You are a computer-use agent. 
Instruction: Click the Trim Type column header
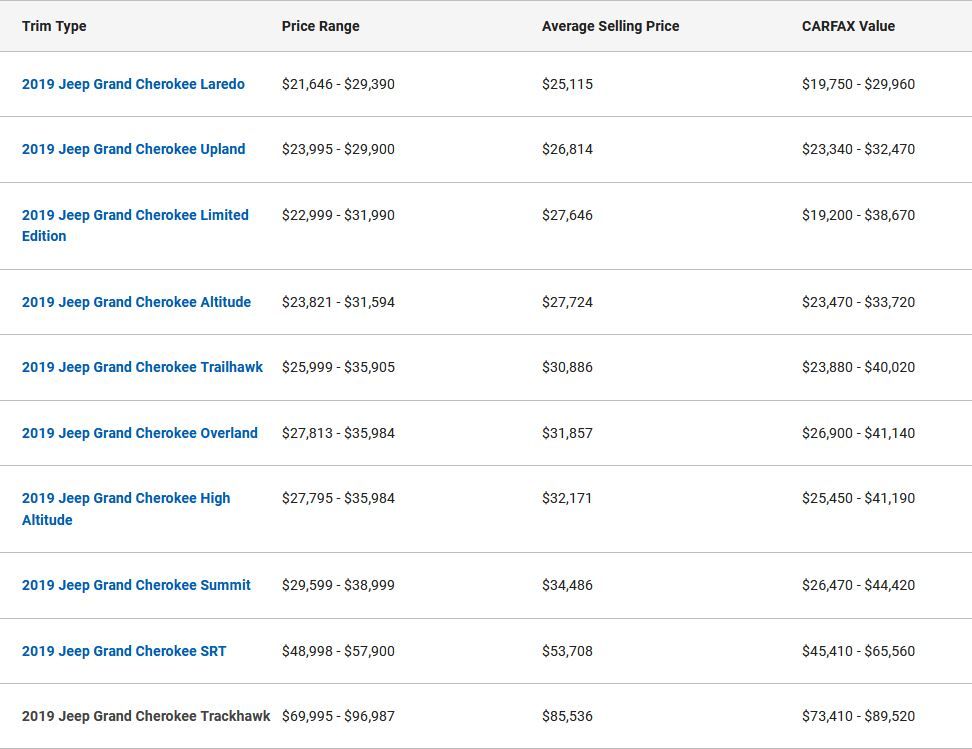(x=54, y=26)
